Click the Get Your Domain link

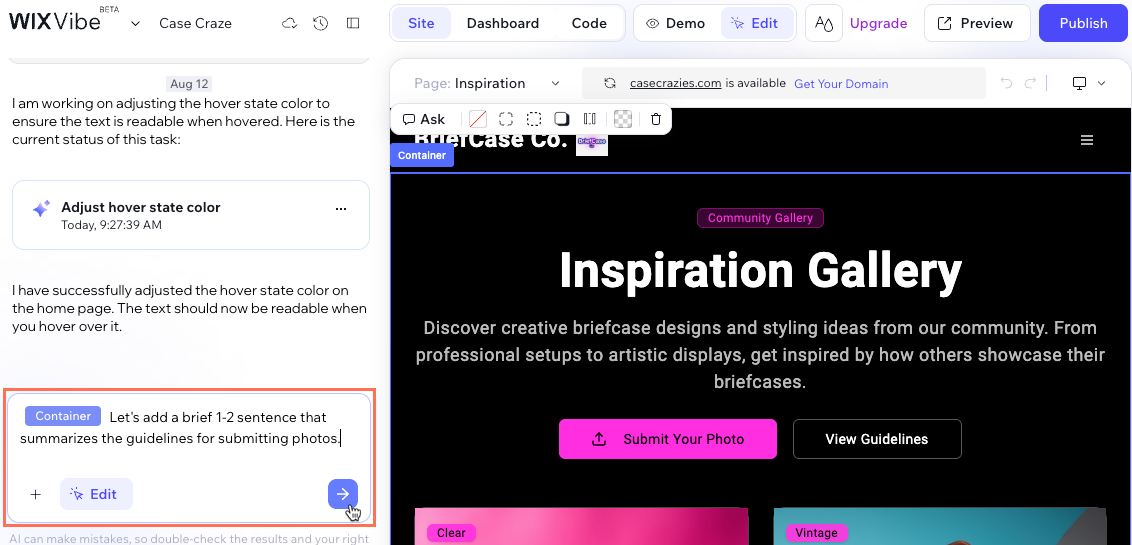point(840,84)
